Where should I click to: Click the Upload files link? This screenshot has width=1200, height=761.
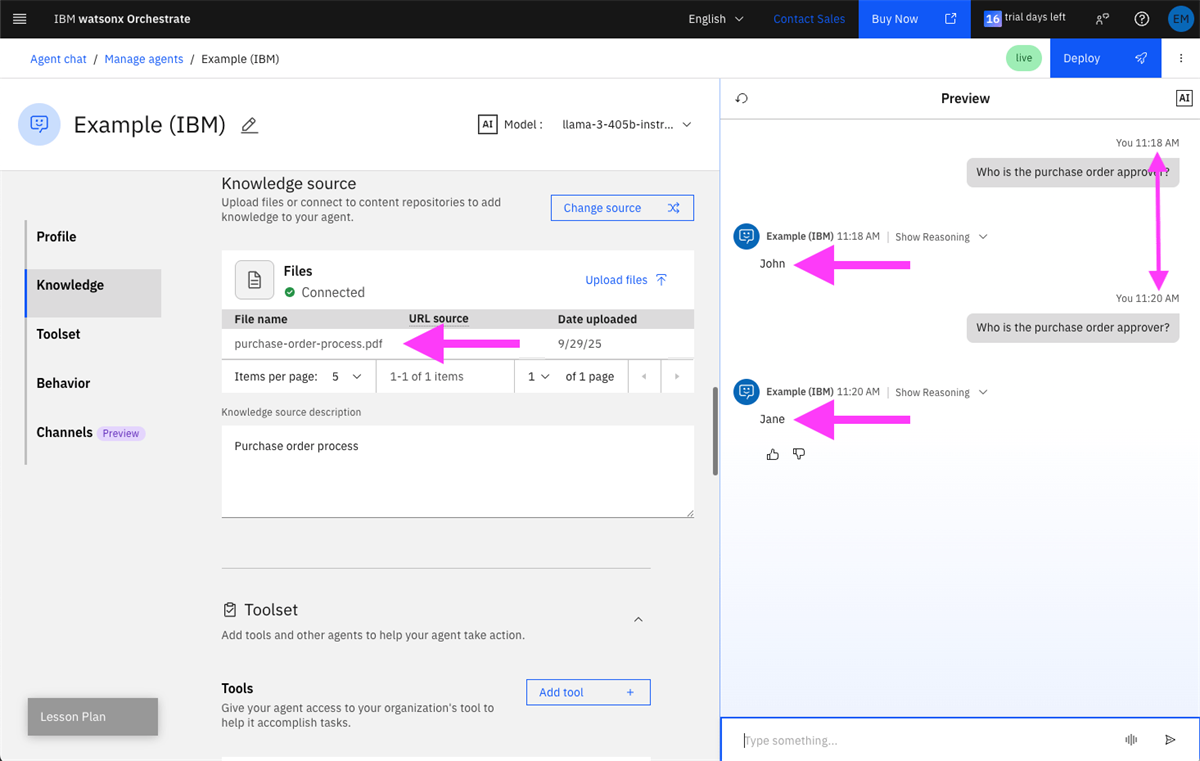(x=626, y=280)
